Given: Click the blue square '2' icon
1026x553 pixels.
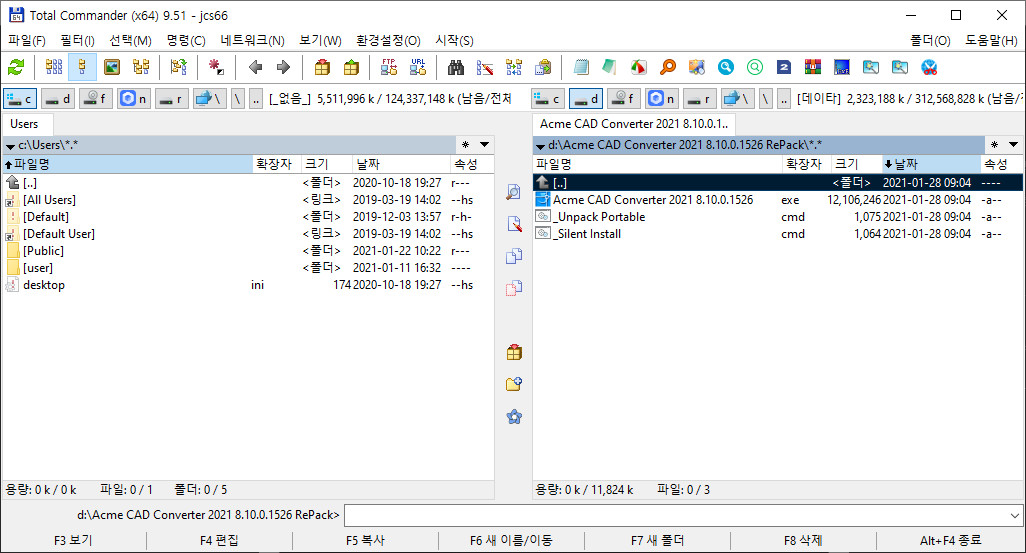Looking at the screenshot, I should 784,67.
